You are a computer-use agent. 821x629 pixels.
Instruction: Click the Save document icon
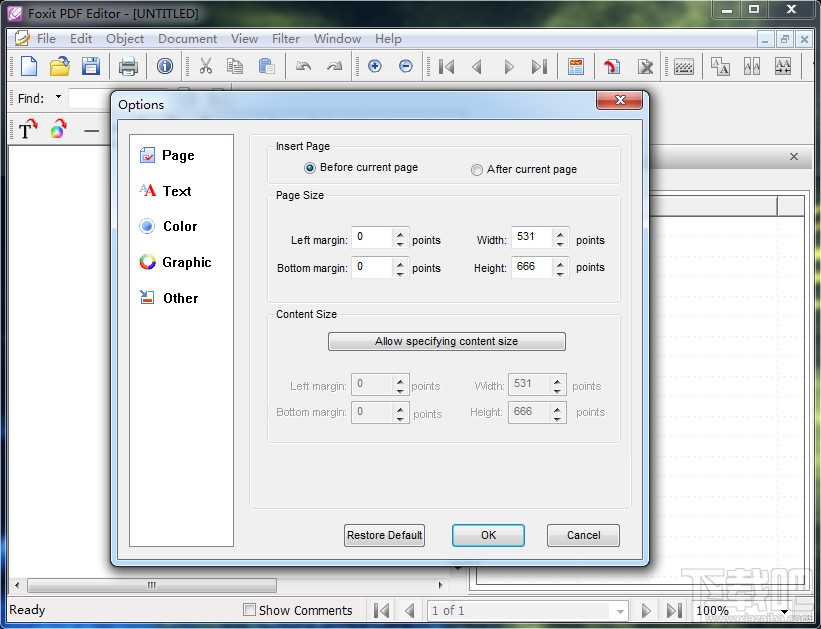coord(91,66)
